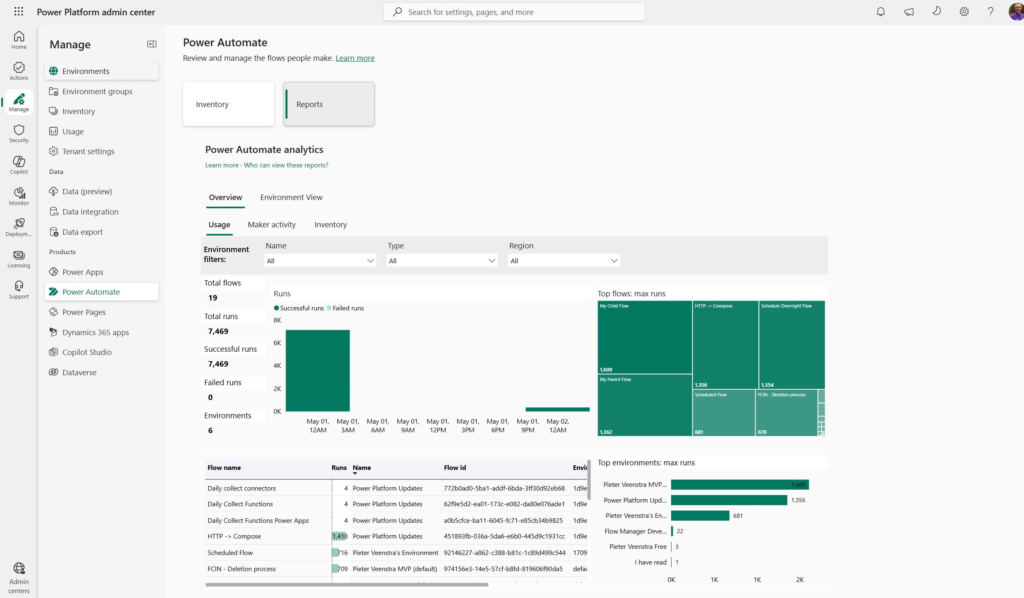1024x598 pixels.
Task: Open Monitor in the left rail
Action: (19, 196)
